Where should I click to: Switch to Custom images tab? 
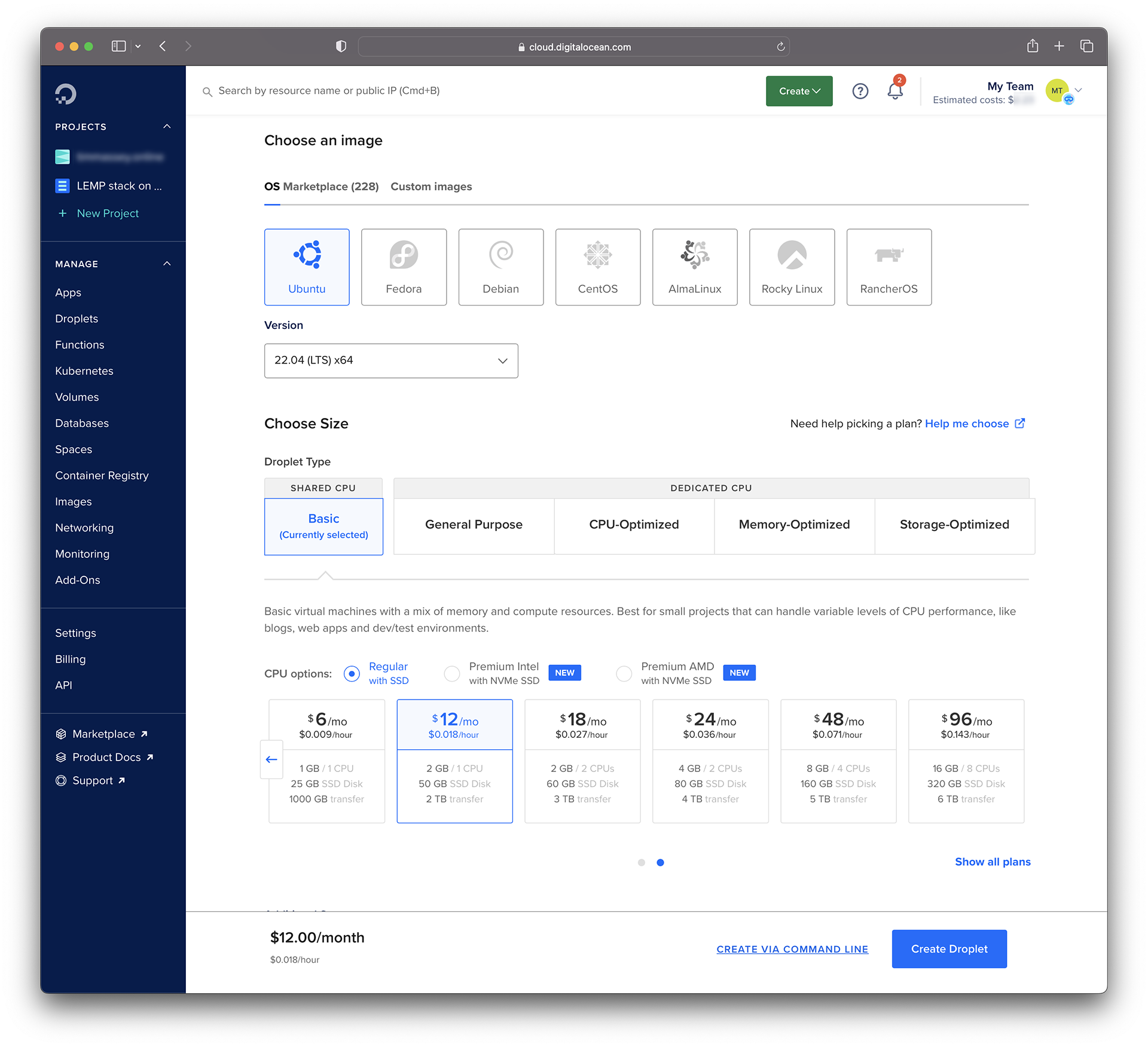tap(431, 187)
